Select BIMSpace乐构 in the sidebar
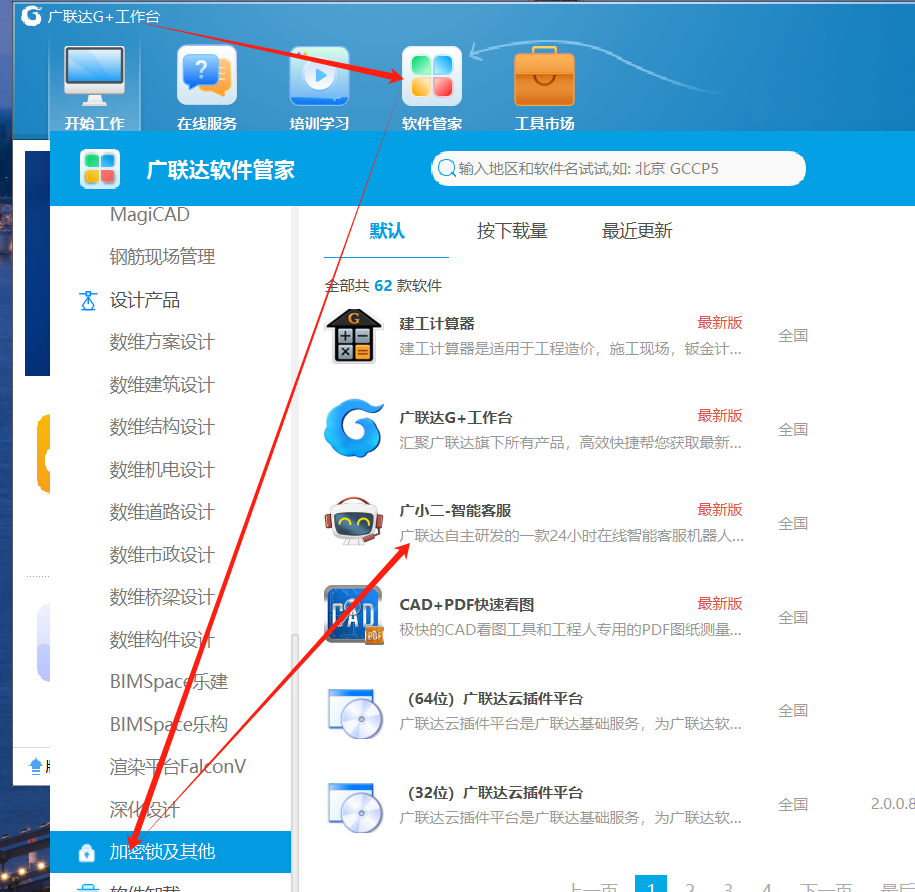The height and width of the screenshot is (892, 915). pyautogui.click(x=169, y=725)
